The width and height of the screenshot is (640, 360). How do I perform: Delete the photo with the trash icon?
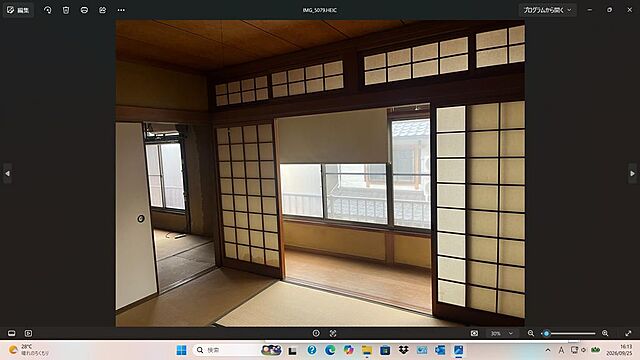(x=66, y=10)
